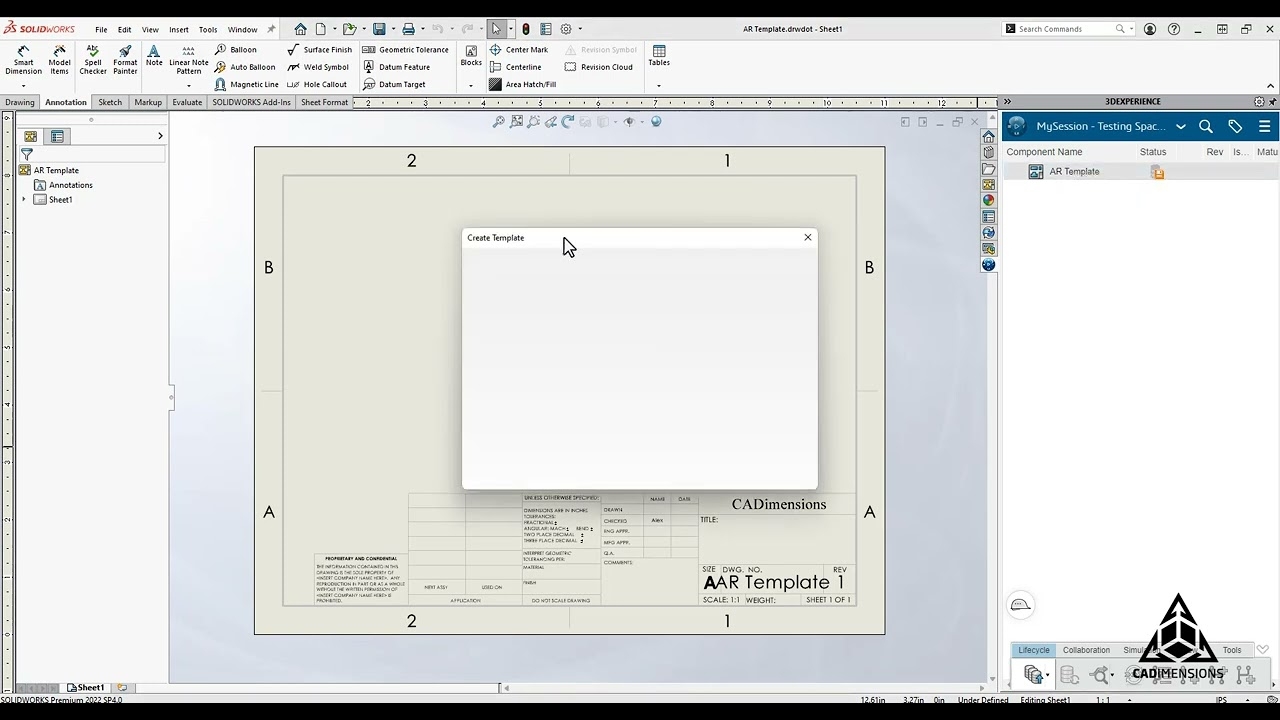Insert a Magnetic Line
Viewport: 1280px width, 720px height.
[247, 84]
